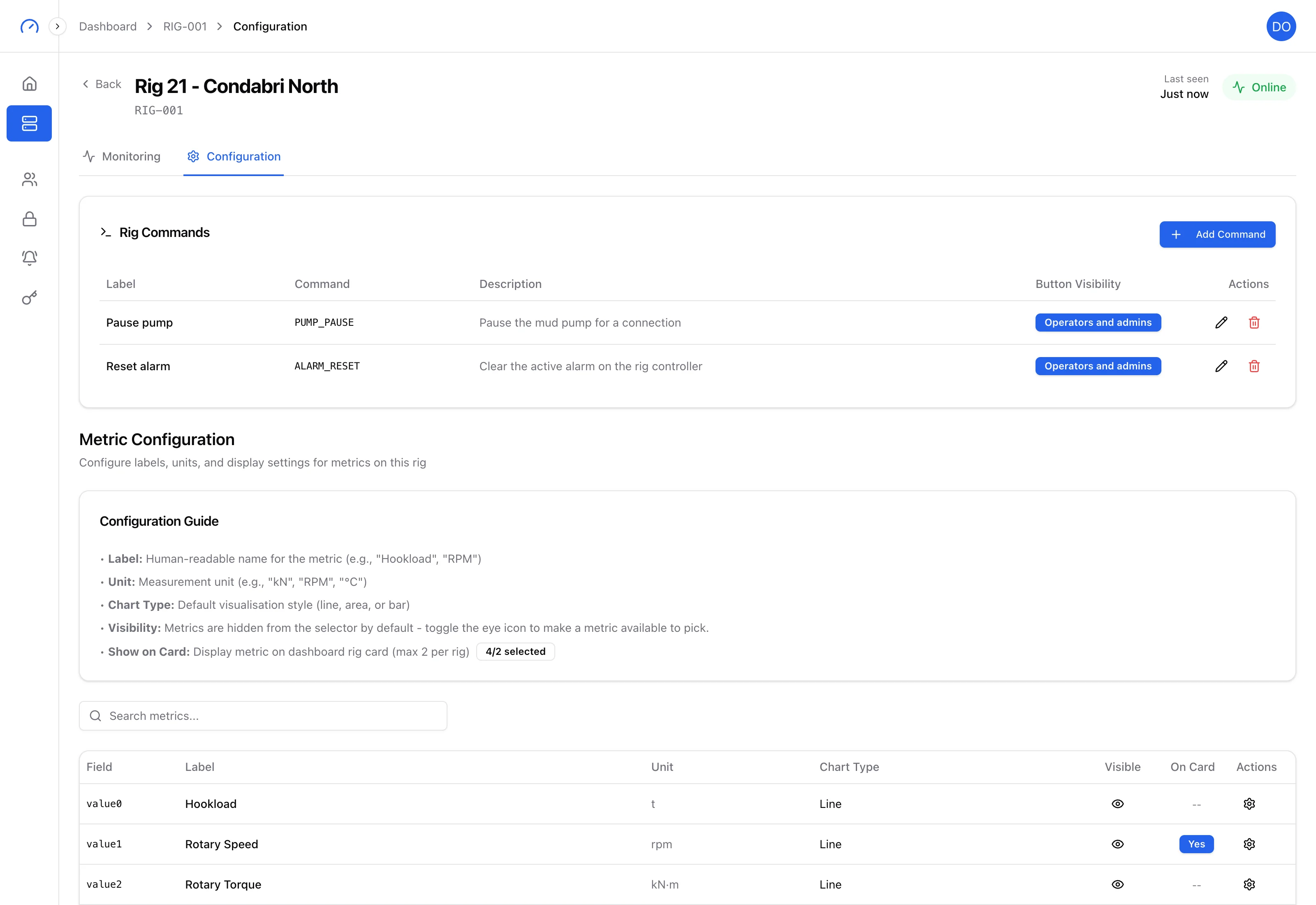Switch to the Monitoring tab
Viewport: 1316px width, 905px height.
(122, 156)
